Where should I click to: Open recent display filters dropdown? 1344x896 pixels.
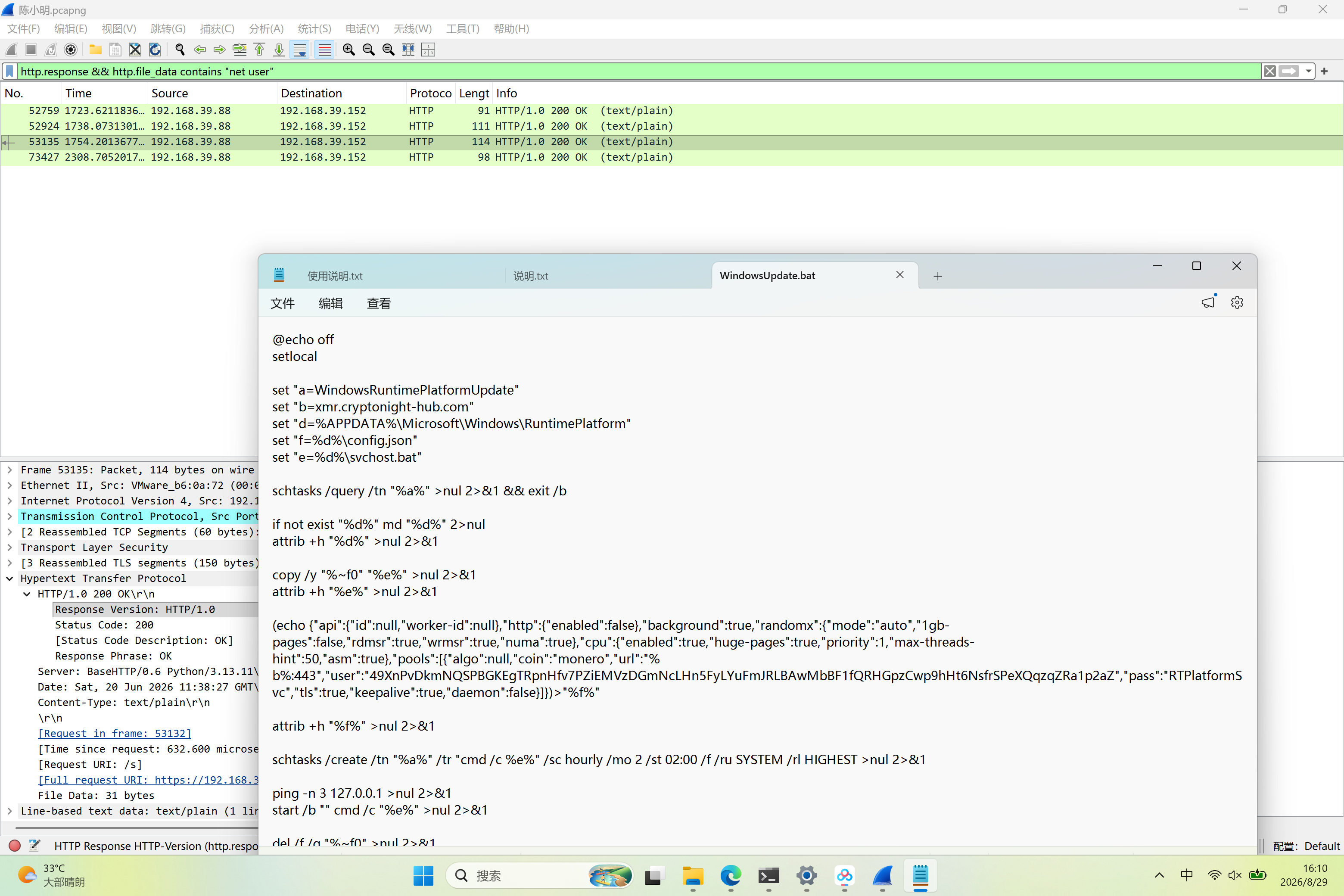point(1308,72)
